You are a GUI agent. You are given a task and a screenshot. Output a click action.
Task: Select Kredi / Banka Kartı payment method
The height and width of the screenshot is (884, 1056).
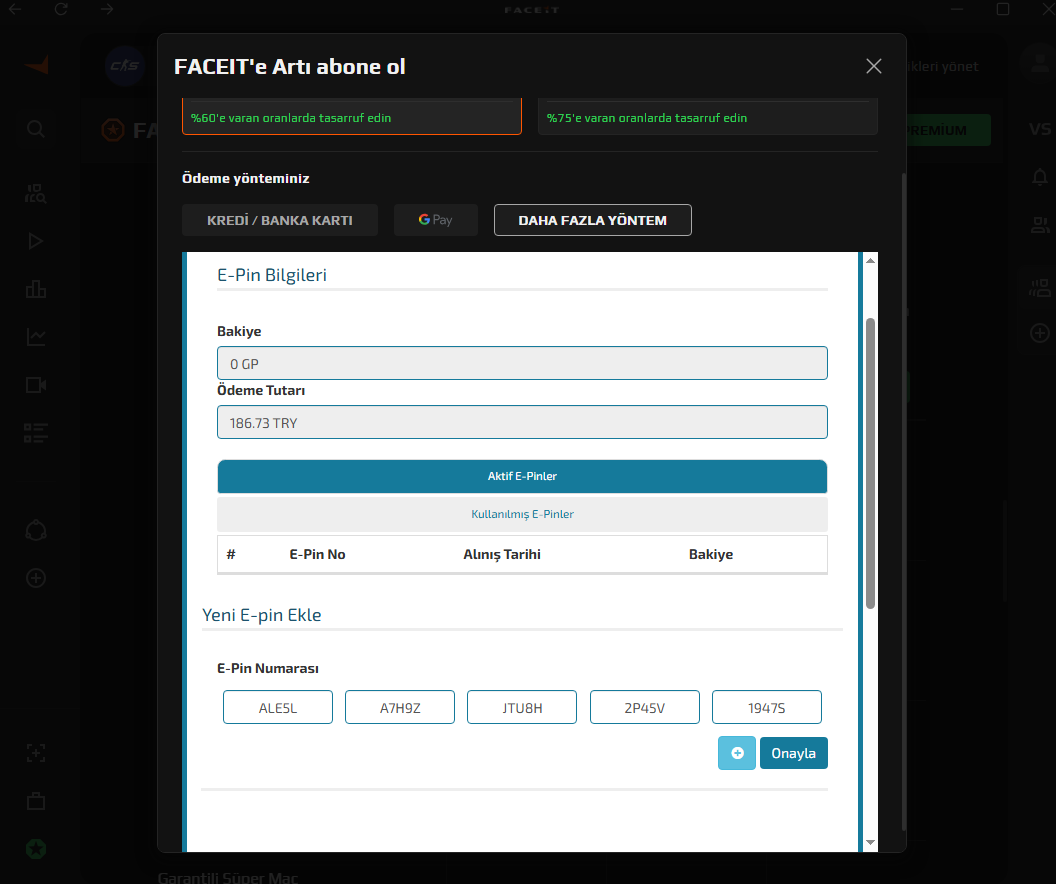click(279, 220)
